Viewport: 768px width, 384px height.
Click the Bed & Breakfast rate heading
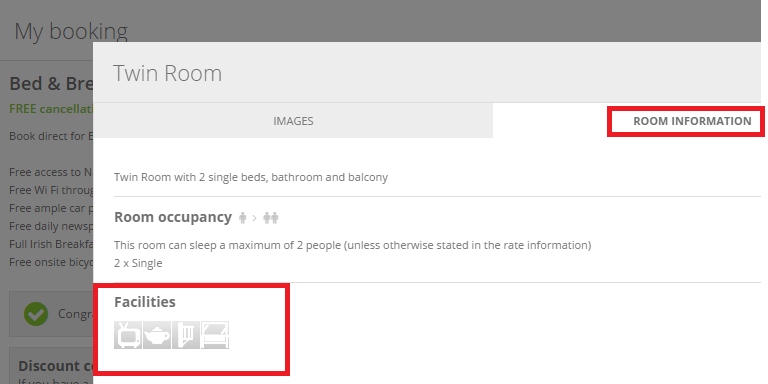pyautogui.click(x=51, y=84)
